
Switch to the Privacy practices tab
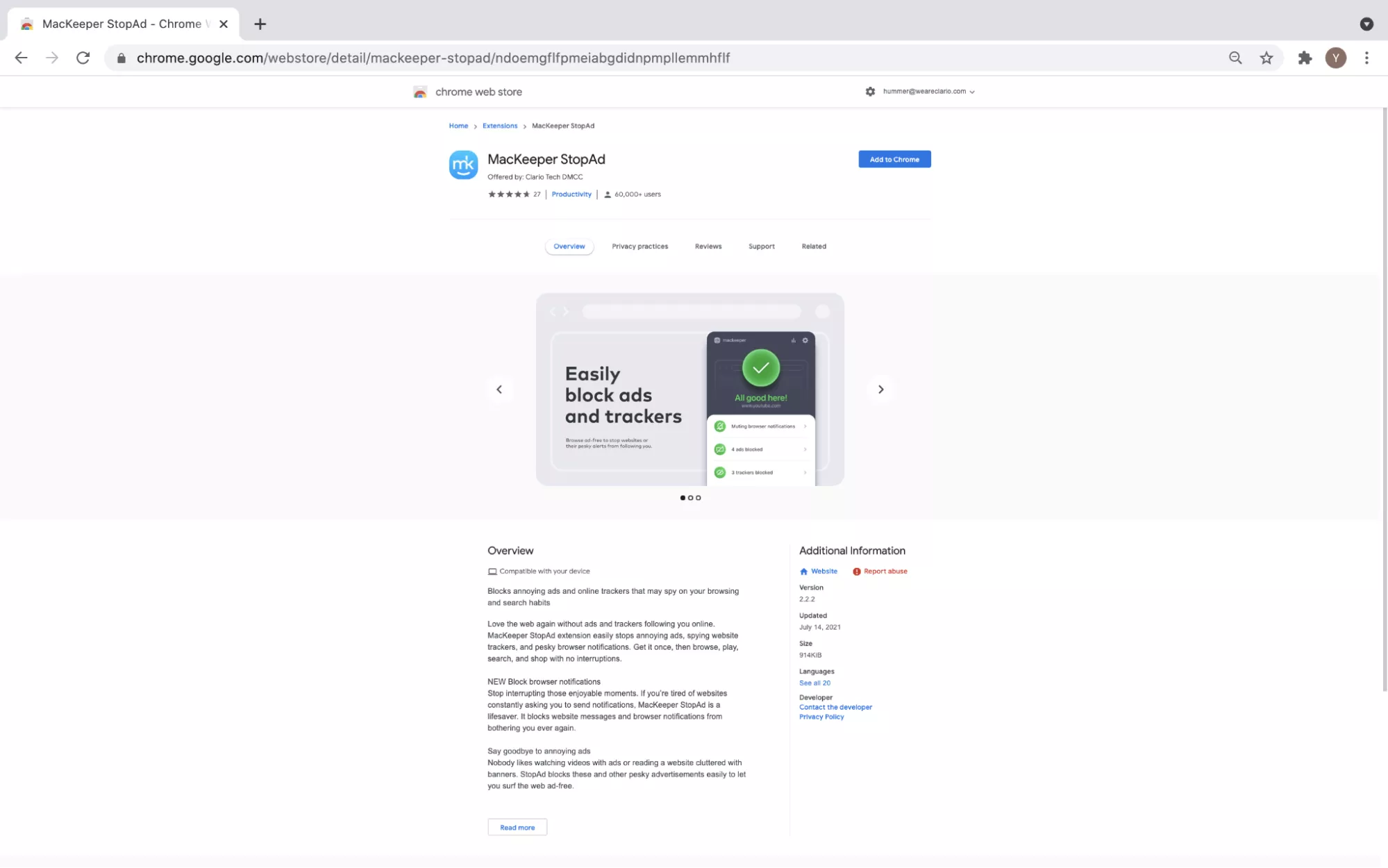(x=639, y=247)
